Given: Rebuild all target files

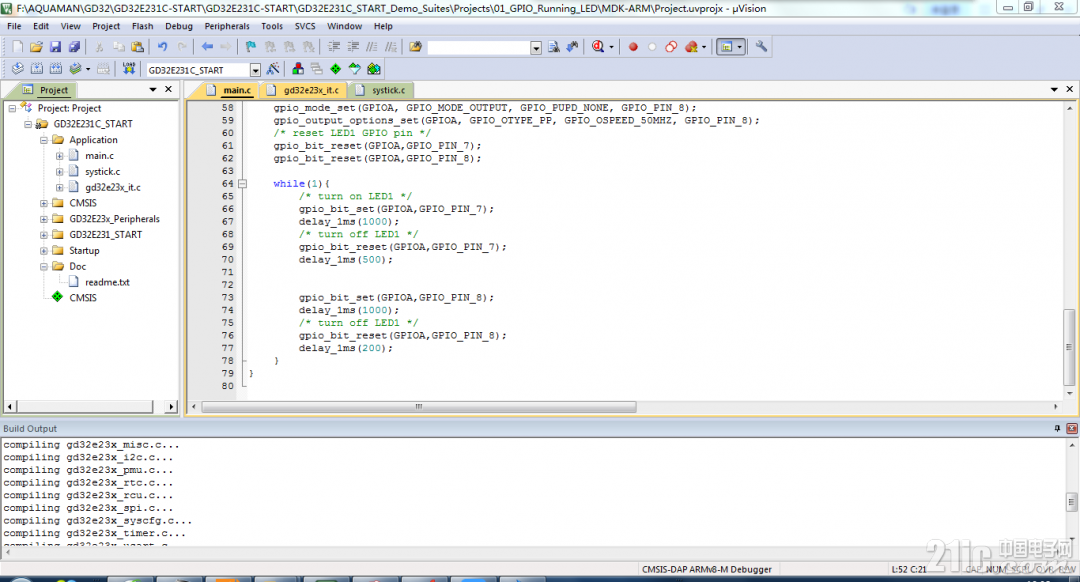Looking at the screenshot, I should [56, 69].
